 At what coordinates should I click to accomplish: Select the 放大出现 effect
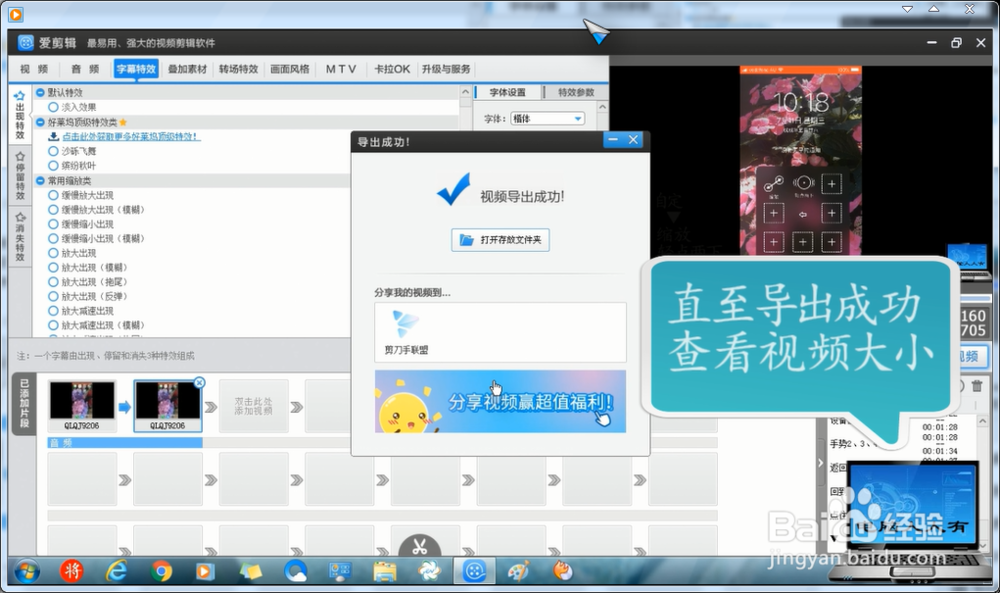coord(54,253)
